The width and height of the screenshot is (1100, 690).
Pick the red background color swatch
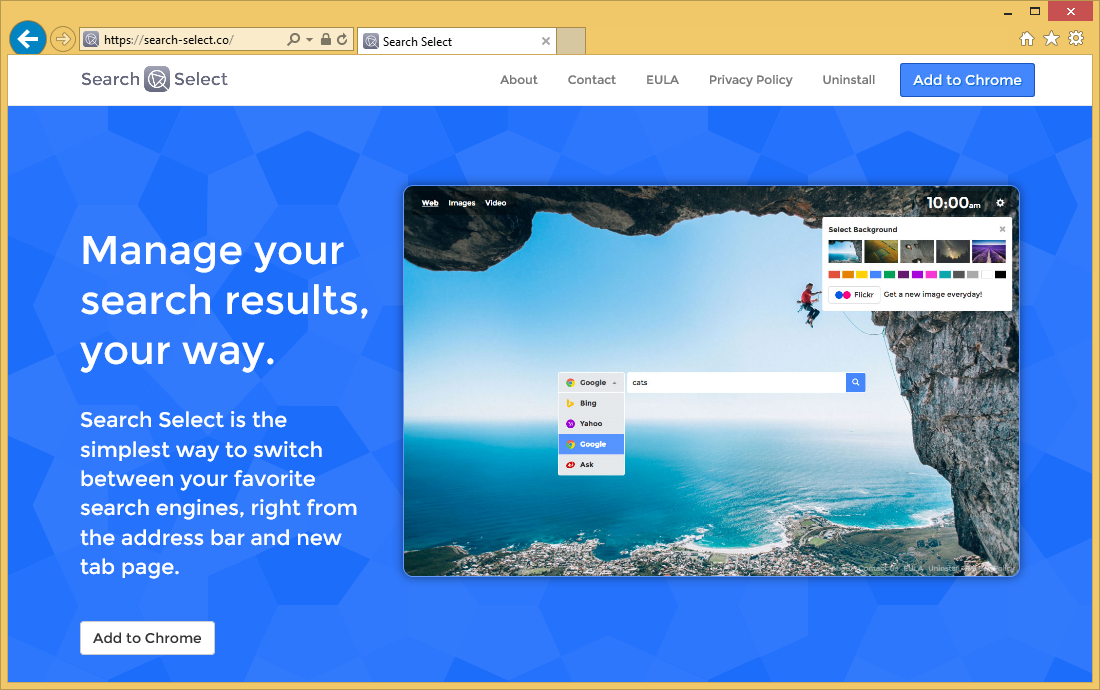(x=834, y=275)
